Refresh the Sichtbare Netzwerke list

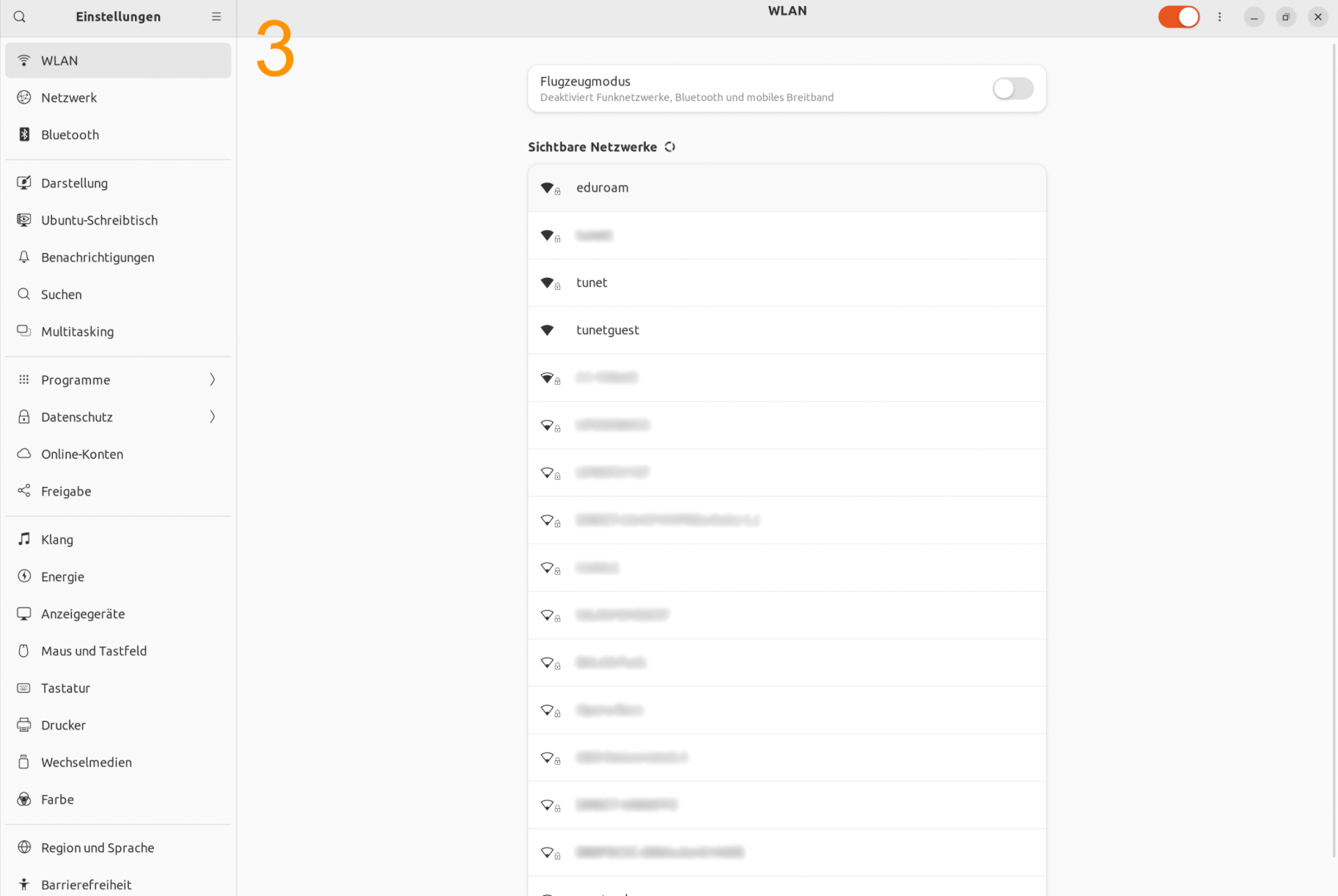point(669,147)
